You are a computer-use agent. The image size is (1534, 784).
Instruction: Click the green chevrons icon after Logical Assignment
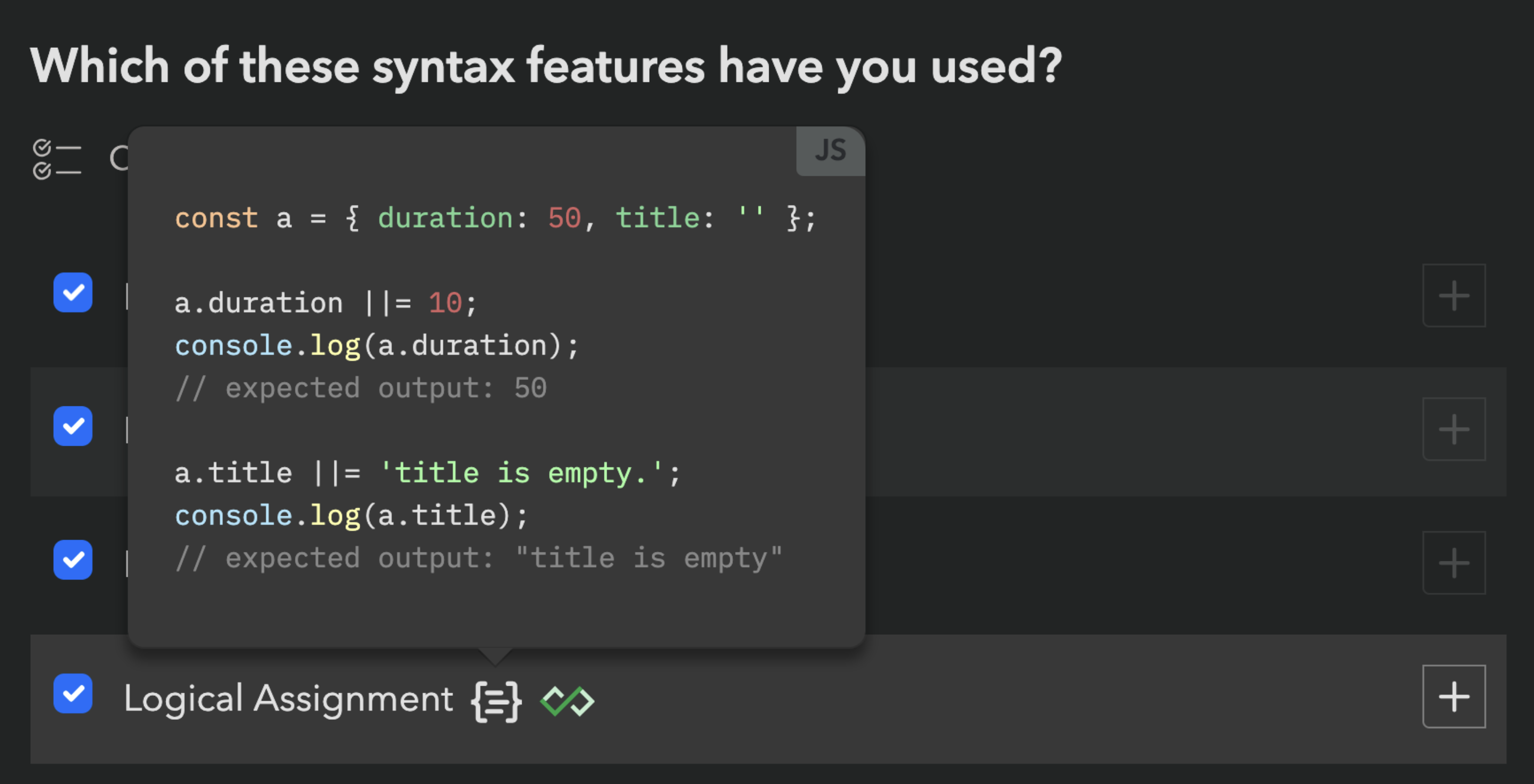click(x=567, y=701)
